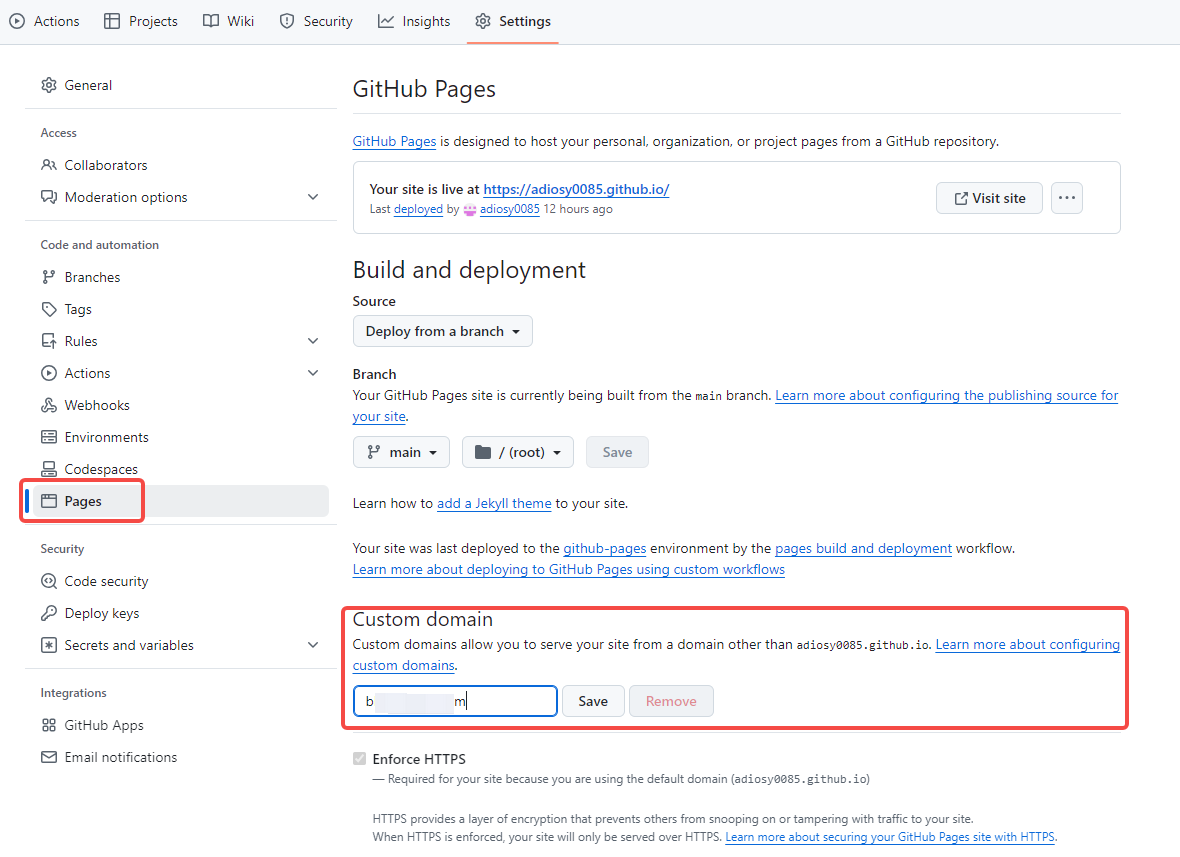Expand Secrets and variables chevron

click(313, 645)
